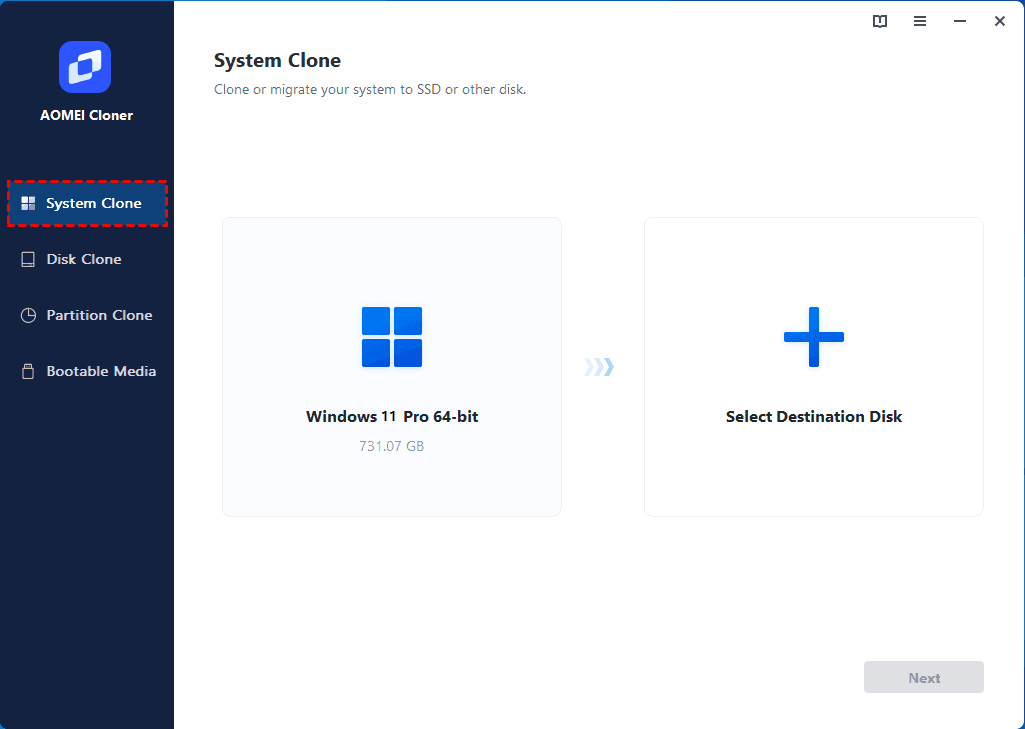Click the AOMEI Cloner logo icon
The image size is (1025, 729).
tap(85, 67)
